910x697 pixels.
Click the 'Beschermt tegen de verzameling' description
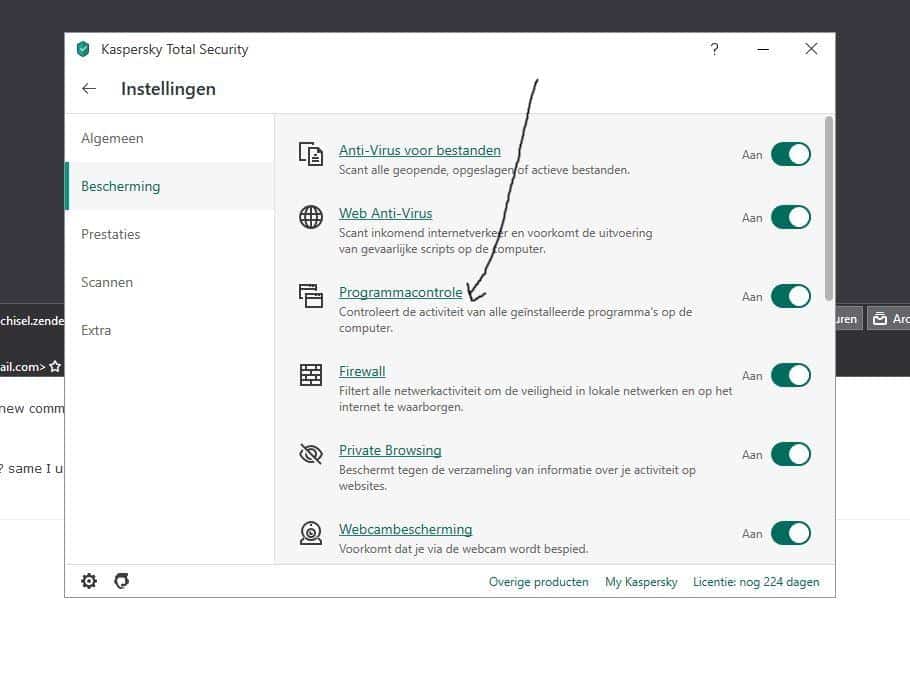[517, 478]
